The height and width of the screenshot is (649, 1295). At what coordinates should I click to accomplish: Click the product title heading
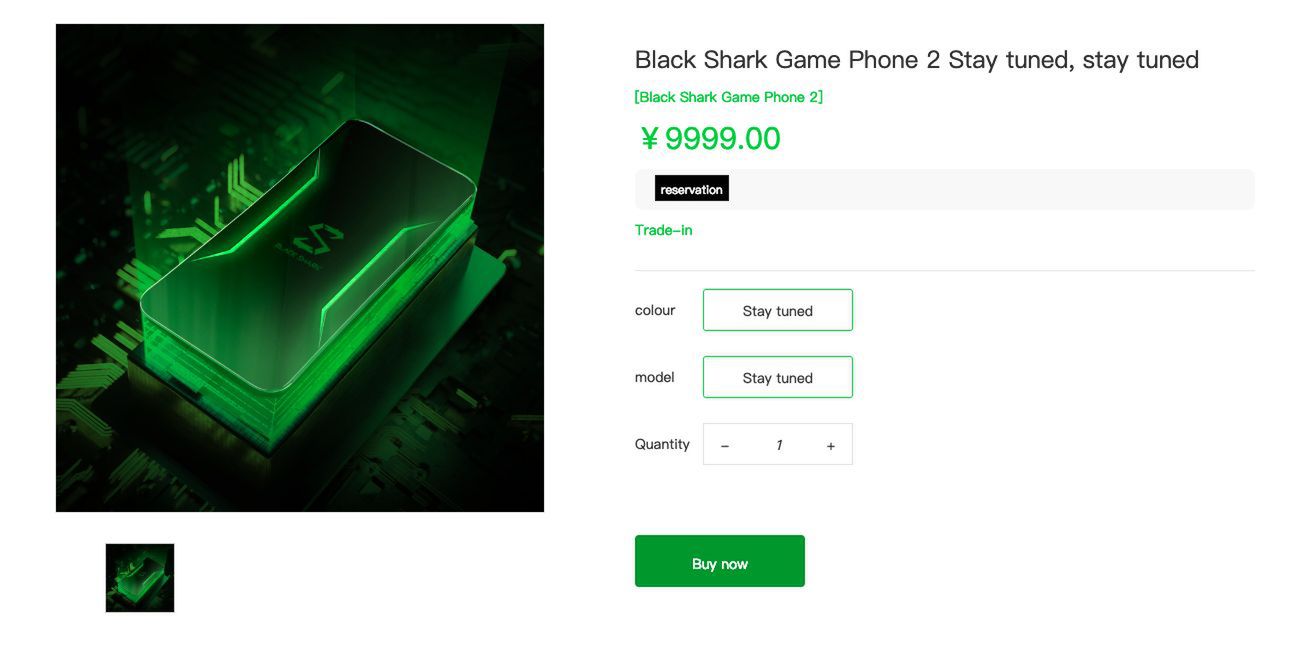(x=916, y=60)
